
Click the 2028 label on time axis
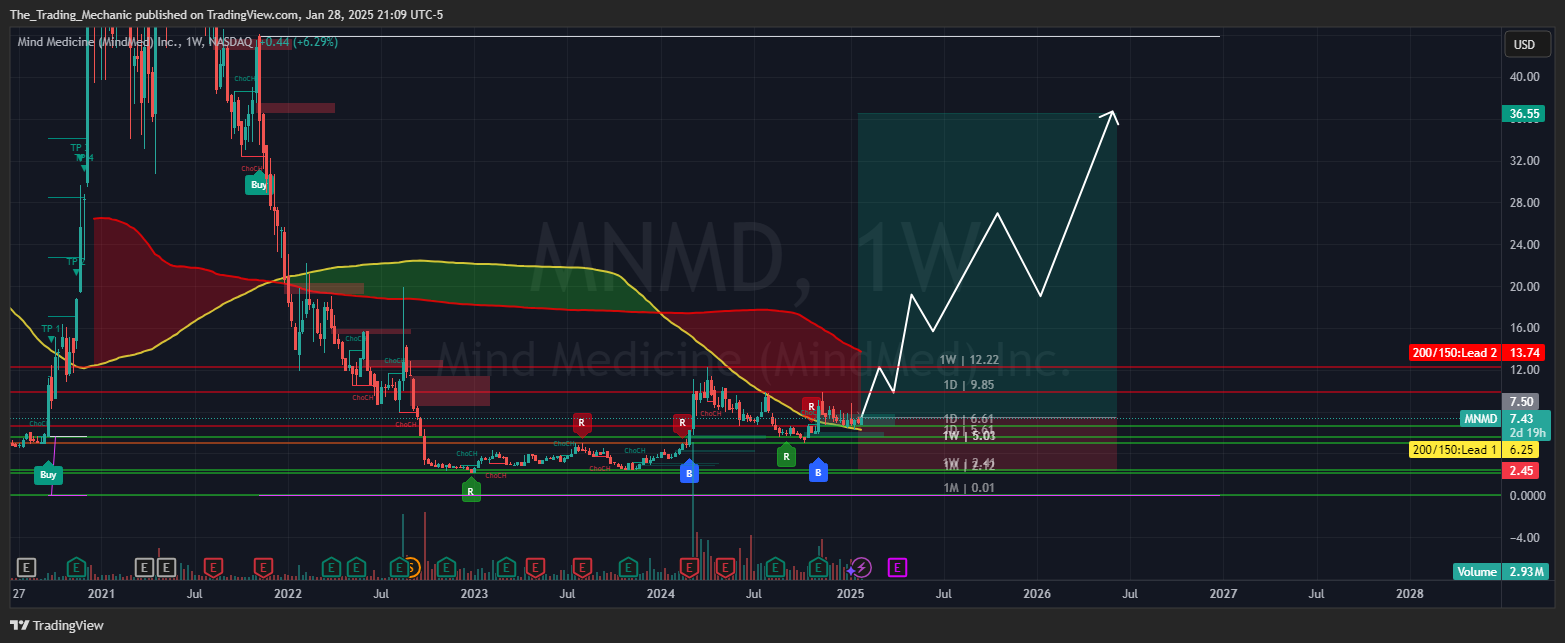1409,593
